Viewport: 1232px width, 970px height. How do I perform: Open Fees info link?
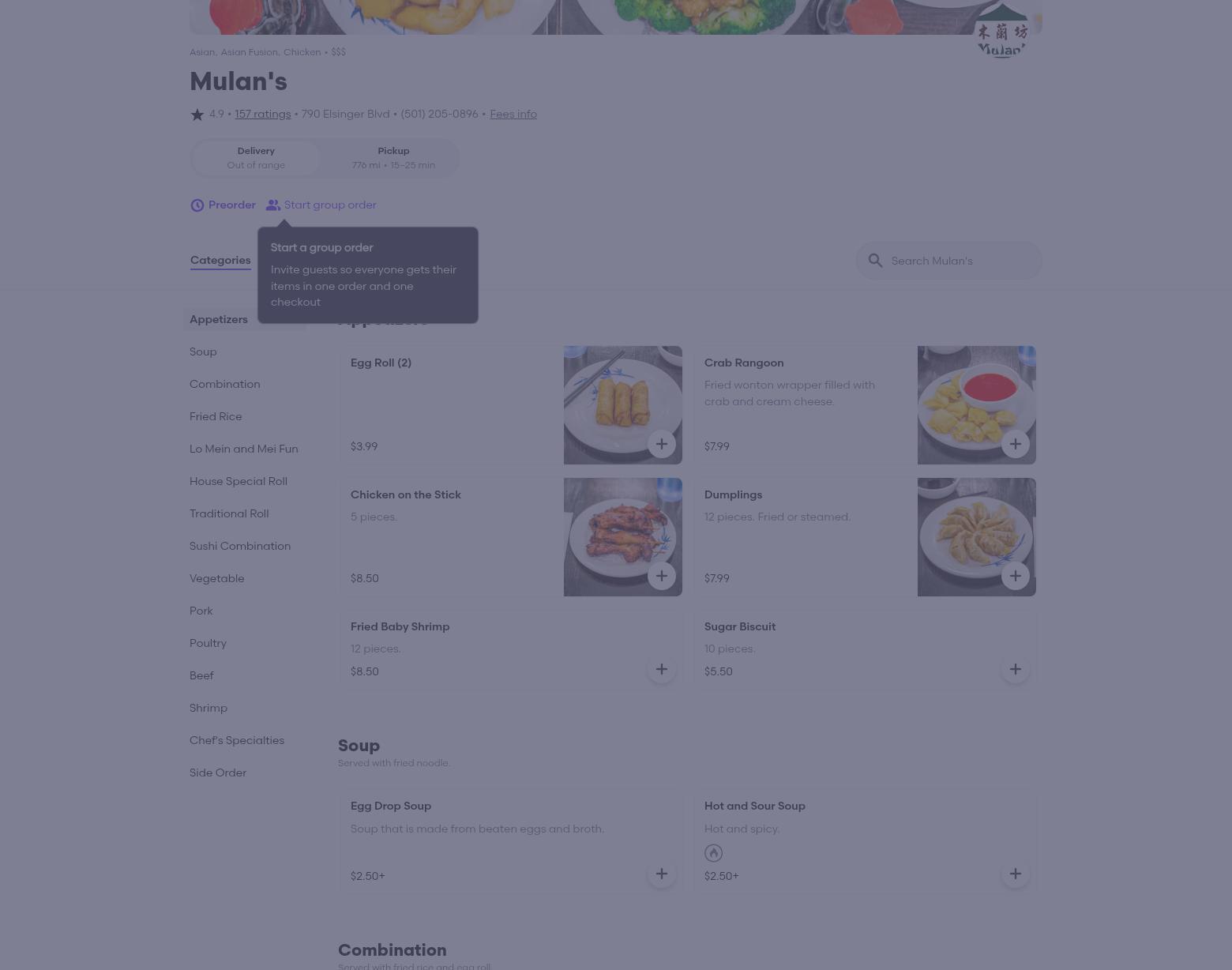click(513, 114)
